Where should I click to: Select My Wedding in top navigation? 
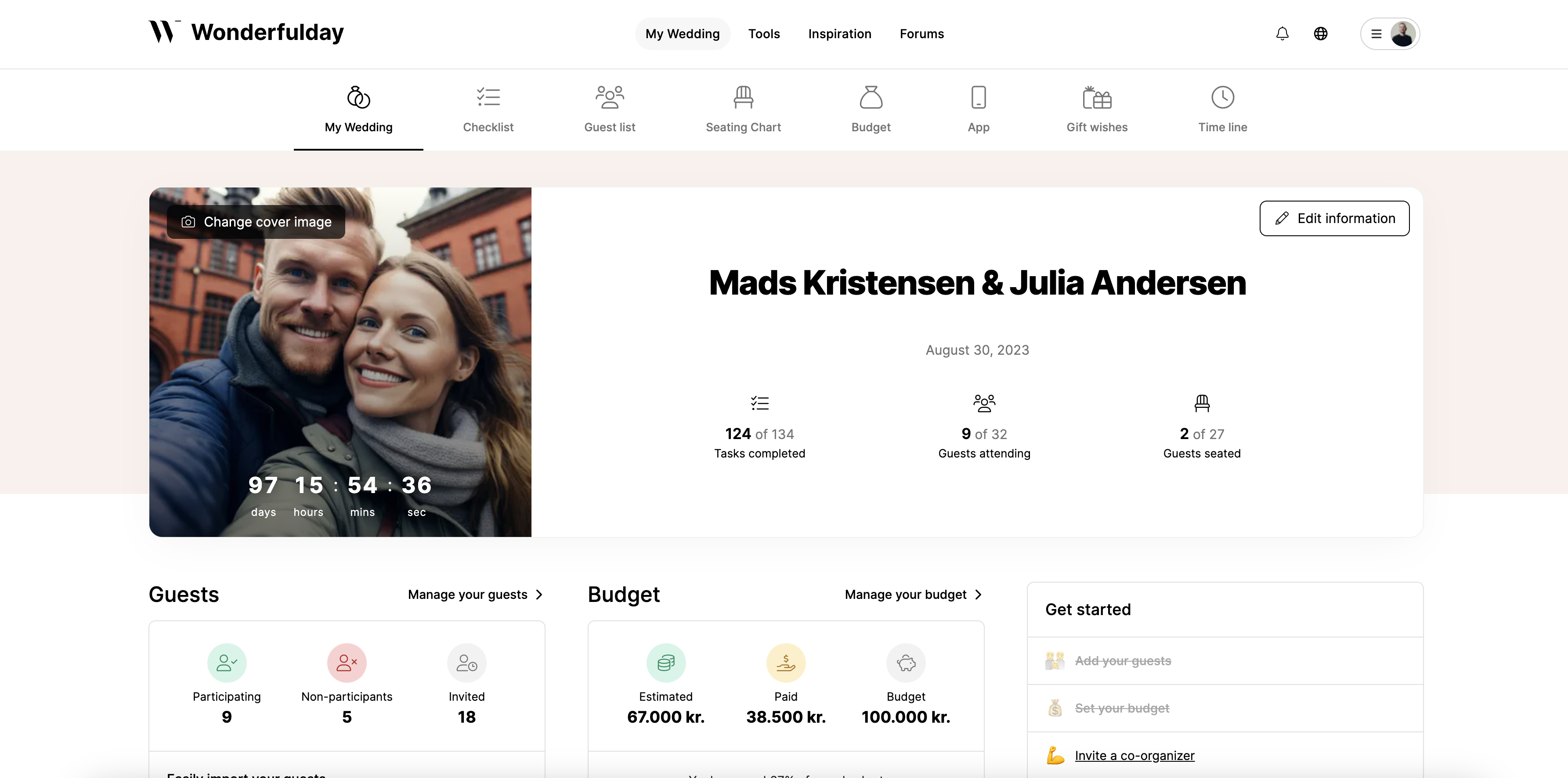tap(683, 33)
